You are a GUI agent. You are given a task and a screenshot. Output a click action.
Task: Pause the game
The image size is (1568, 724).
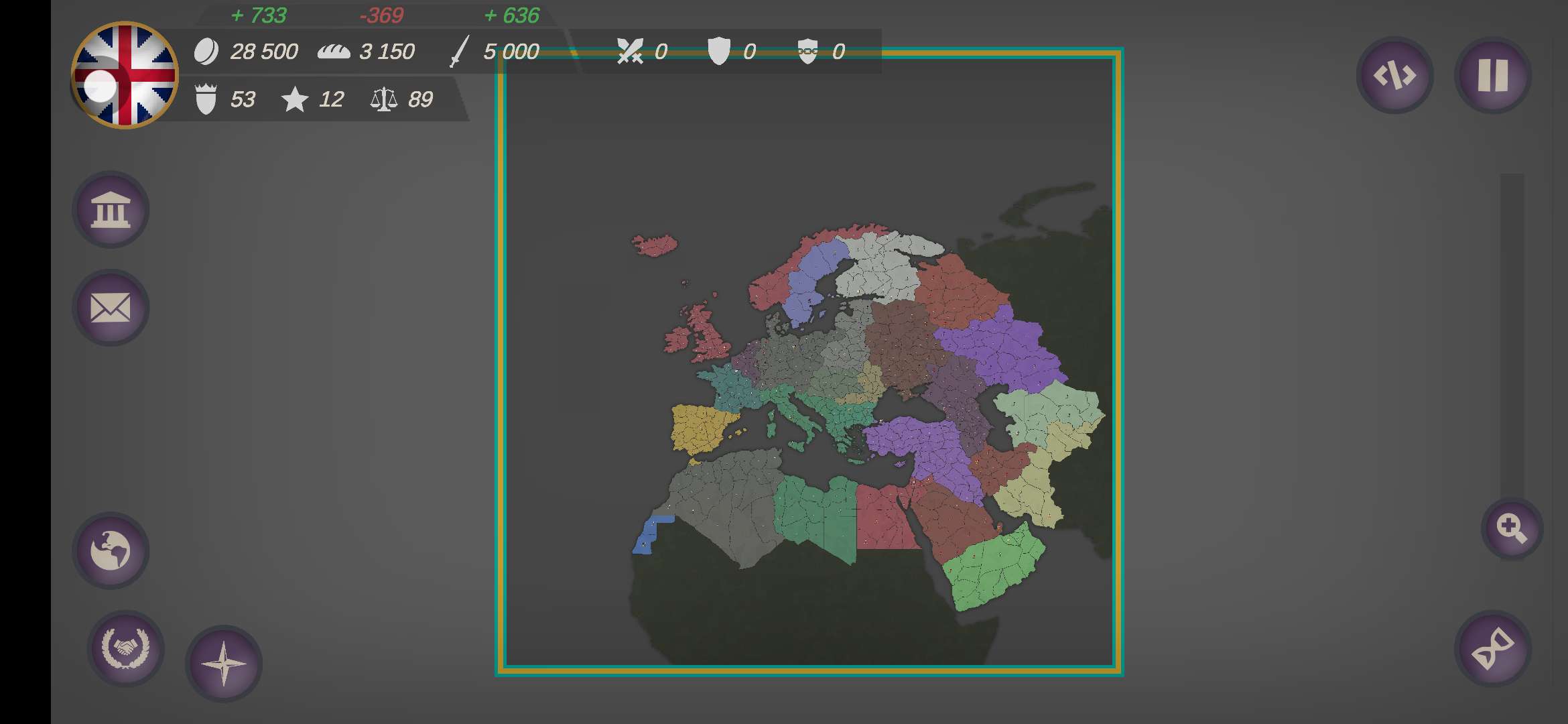1492,75
